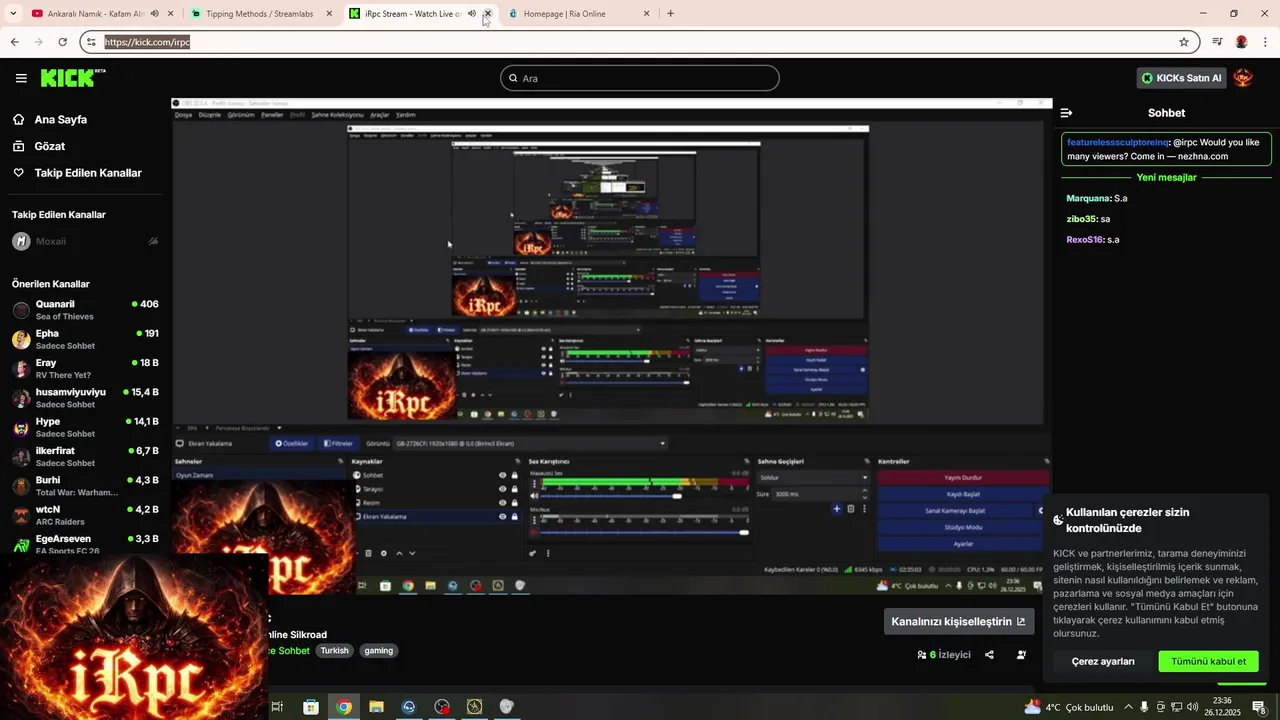Close the Homepage | Ria Online tab
This screenshot has width=1280, height=720.
[x=646, y=14]
